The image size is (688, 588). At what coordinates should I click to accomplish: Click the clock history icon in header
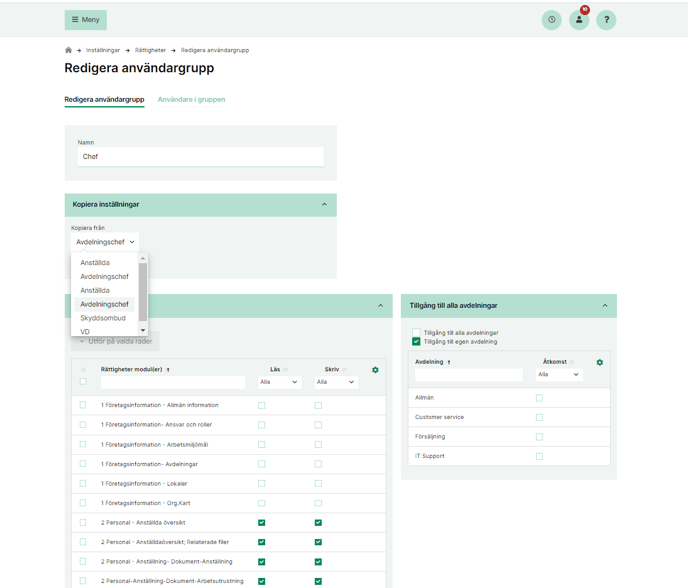[551, 20]
